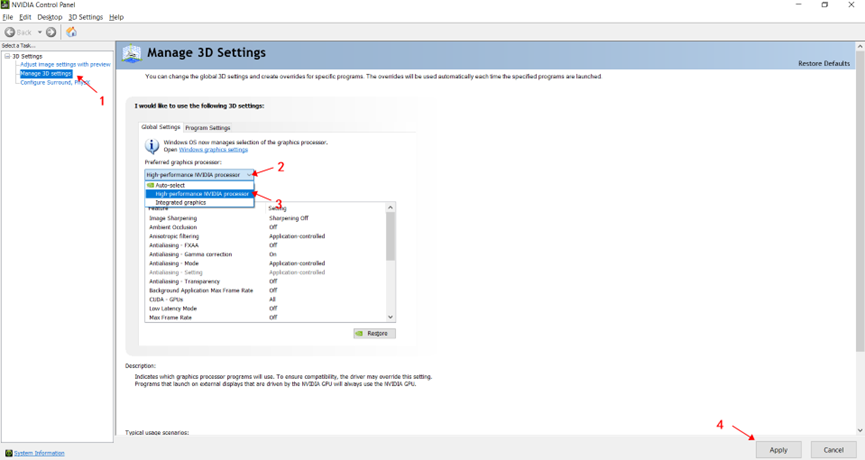The height and width of the screenshot is (460, 865).
Task: Click the settings list scrollbar thumb
Action: [391, 236]
